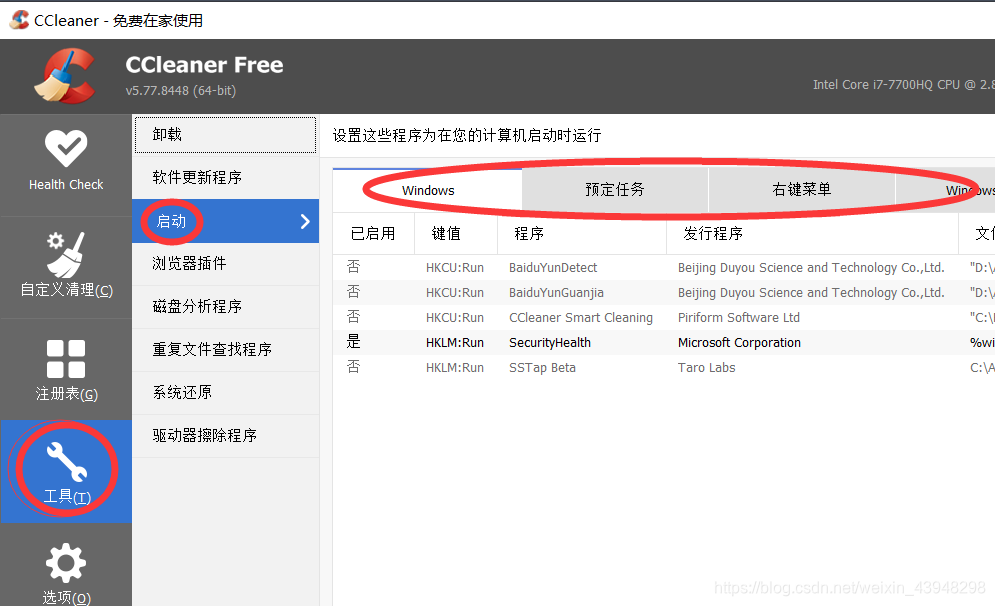Open Options gear icon (选项)
The width and height of the screenshot is (995, 606).
click(x=66, y=563)
